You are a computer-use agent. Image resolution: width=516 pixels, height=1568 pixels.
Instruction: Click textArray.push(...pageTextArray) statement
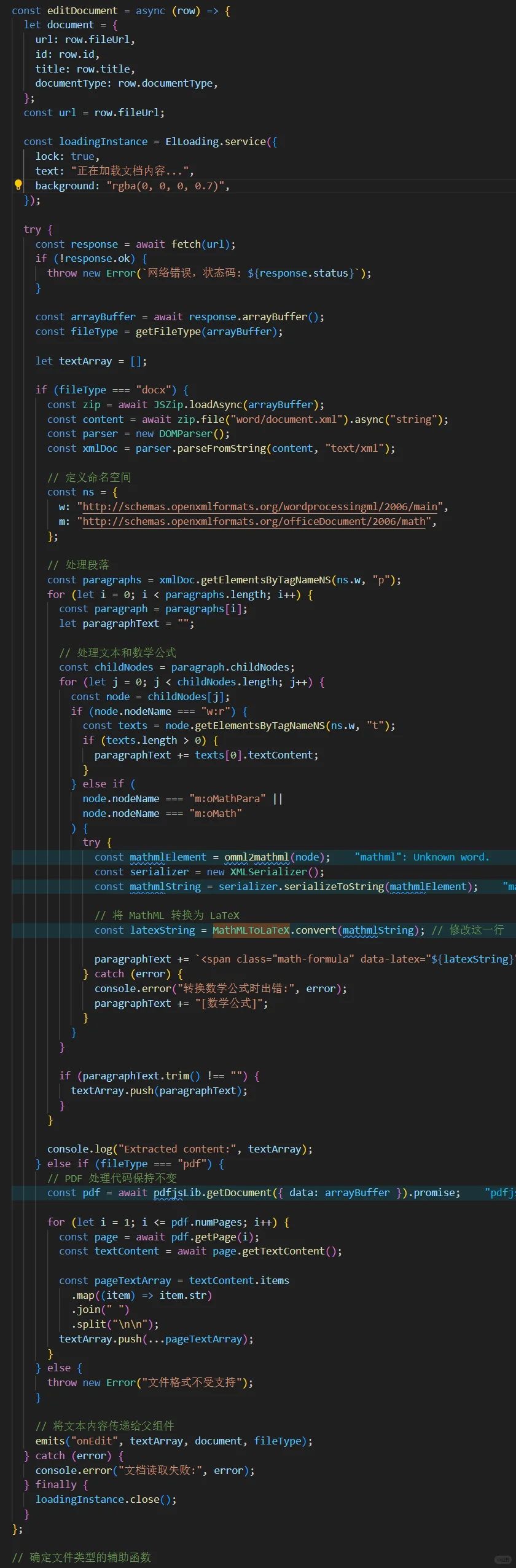tap(156, 1339)
